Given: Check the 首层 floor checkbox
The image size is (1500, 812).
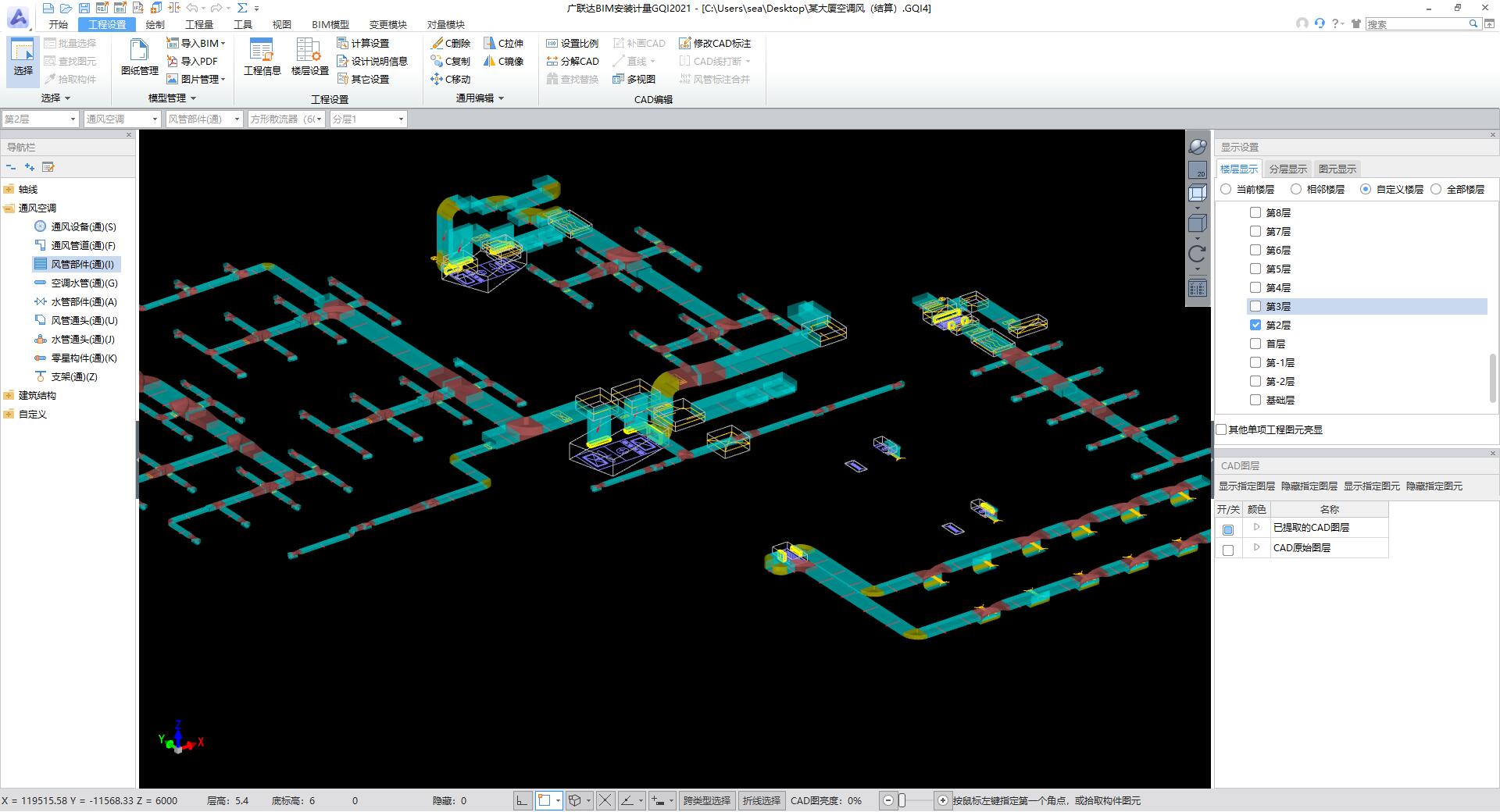Looking at the screenshot, I should pos(1255,344).
